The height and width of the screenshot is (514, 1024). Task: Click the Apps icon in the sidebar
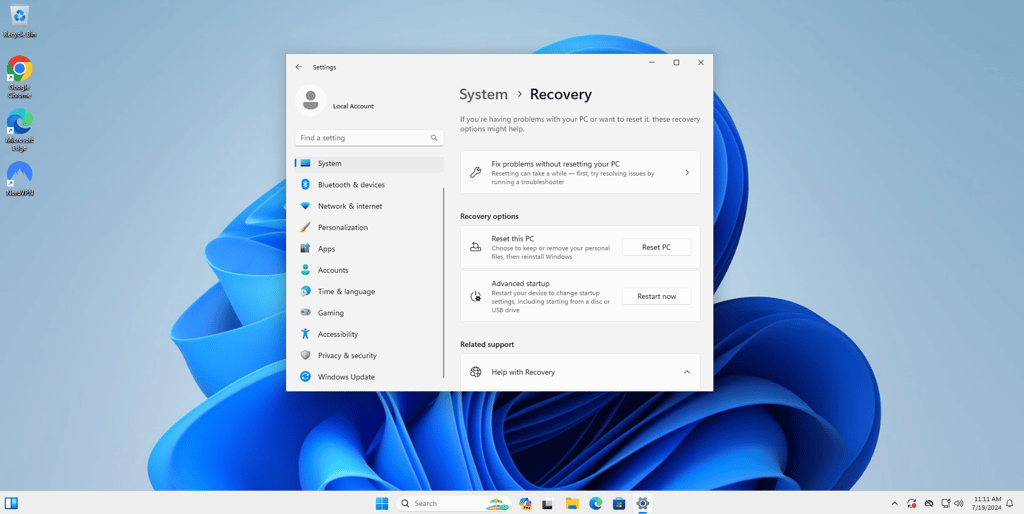click(305, 249)
